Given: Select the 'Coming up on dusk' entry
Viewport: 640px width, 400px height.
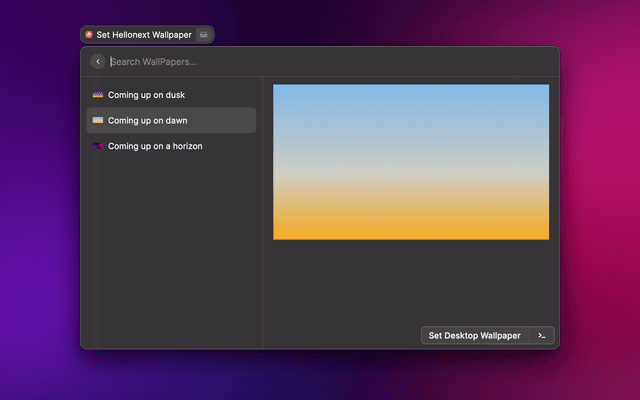Looking at the screenshot, I should click(146, 95).
